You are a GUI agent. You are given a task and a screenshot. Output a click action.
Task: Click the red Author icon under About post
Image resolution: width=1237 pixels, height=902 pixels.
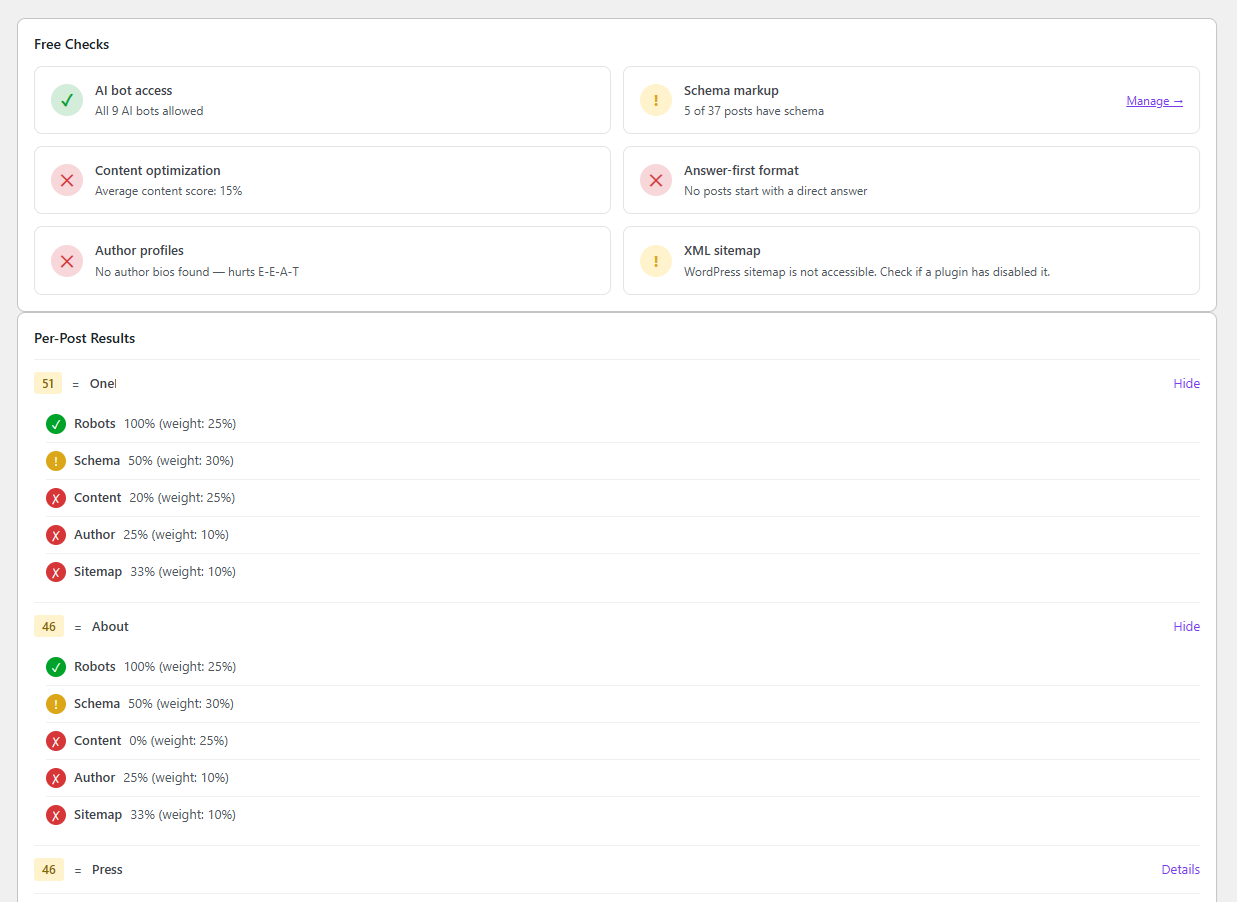56,778
